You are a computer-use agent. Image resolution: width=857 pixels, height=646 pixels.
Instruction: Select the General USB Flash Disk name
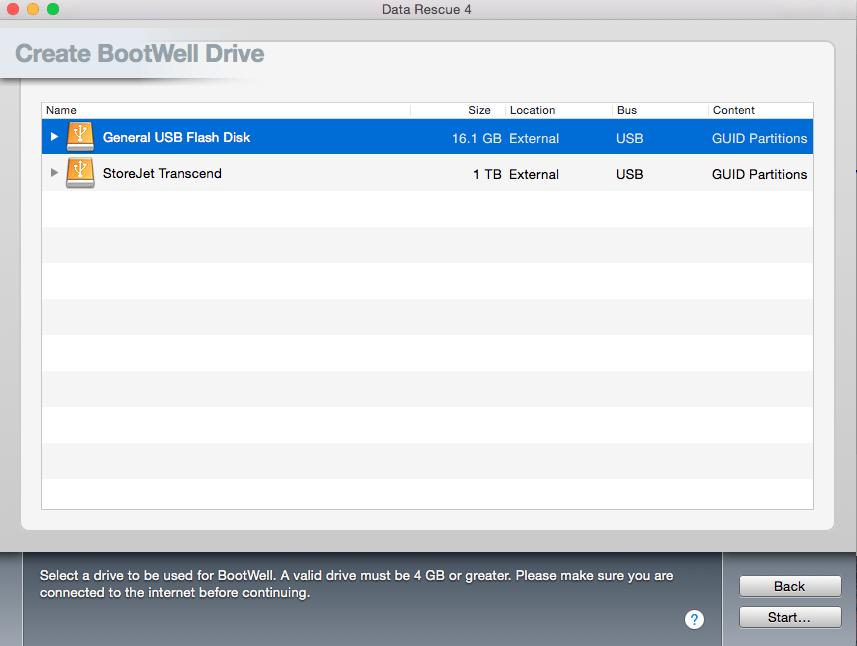click(176, 137)
